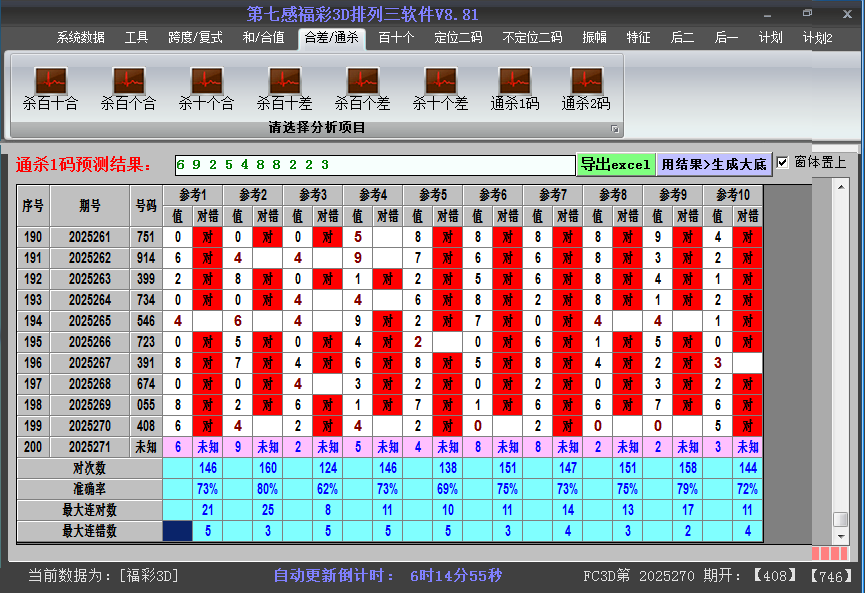865x593 pixels.
Task: Toggle the 窗体置上 checkbox
Action: 783,163
